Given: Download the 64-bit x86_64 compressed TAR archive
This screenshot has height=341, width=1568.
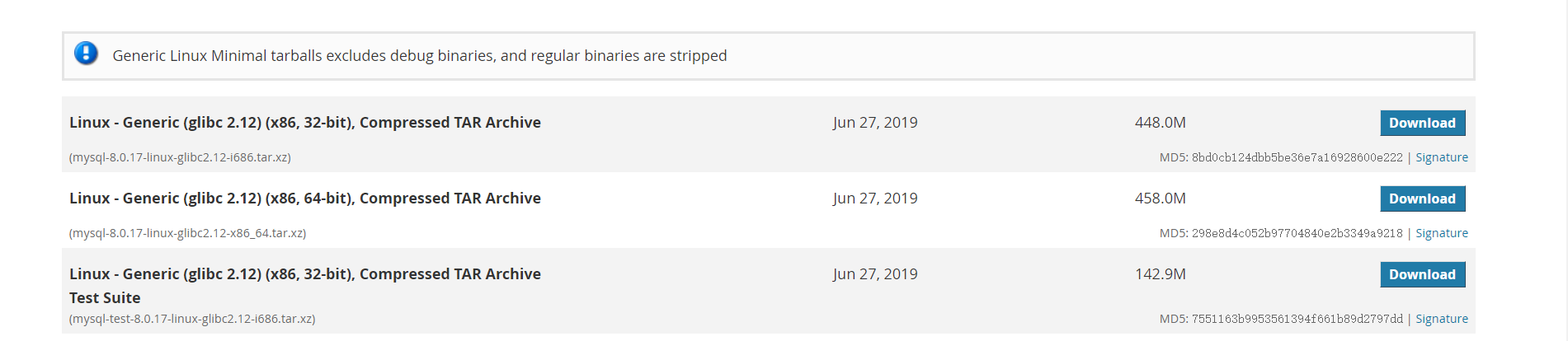Looking at the screenshot, I should pos(1422,199).
